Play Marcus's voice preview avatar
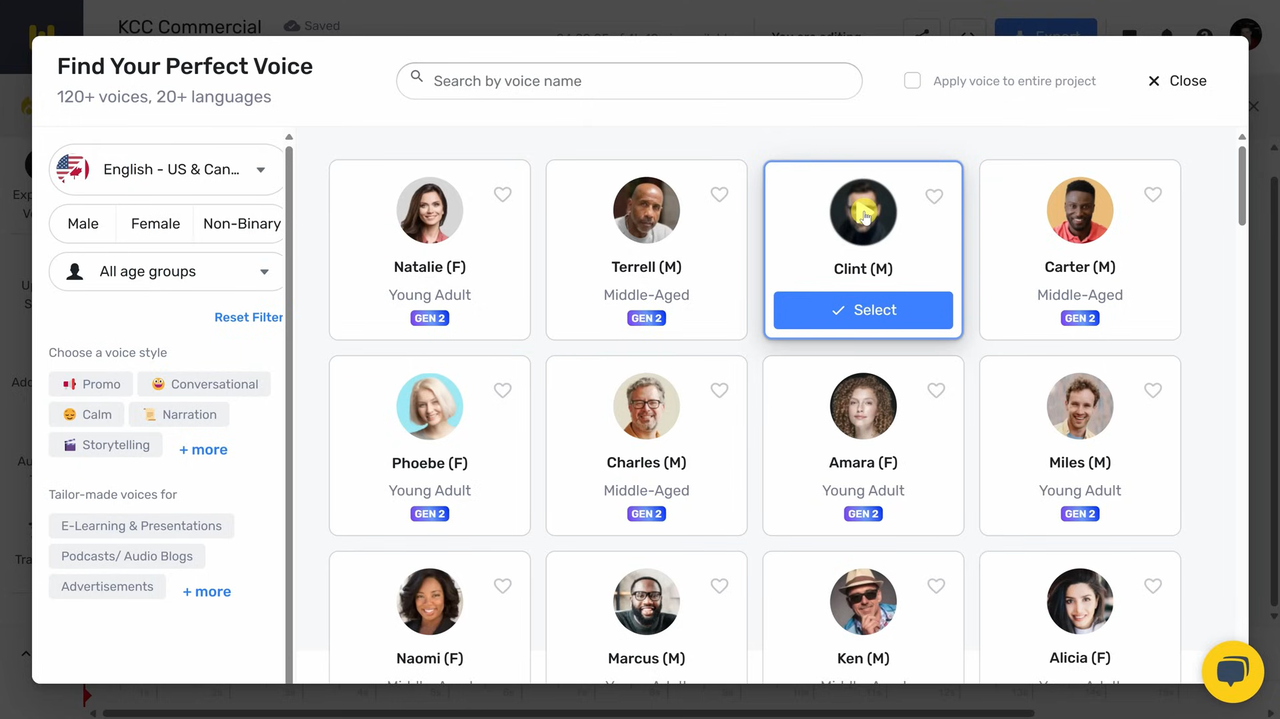The width and height of the screenshot is (1280, 719). point(646,601)
